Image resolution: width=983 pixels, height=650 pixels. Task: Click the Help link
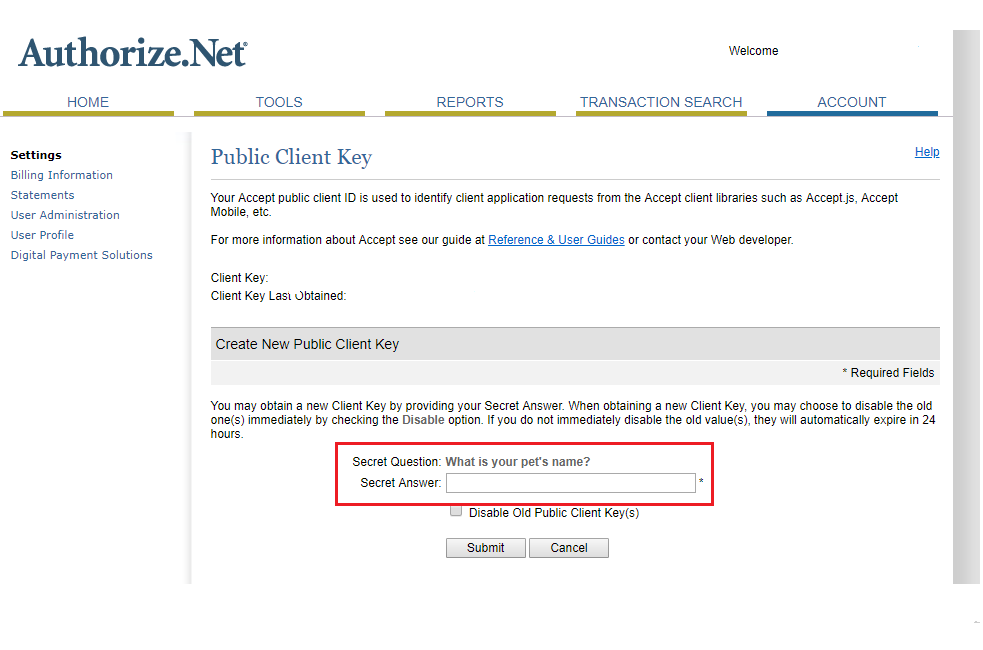tap(927, 151)
